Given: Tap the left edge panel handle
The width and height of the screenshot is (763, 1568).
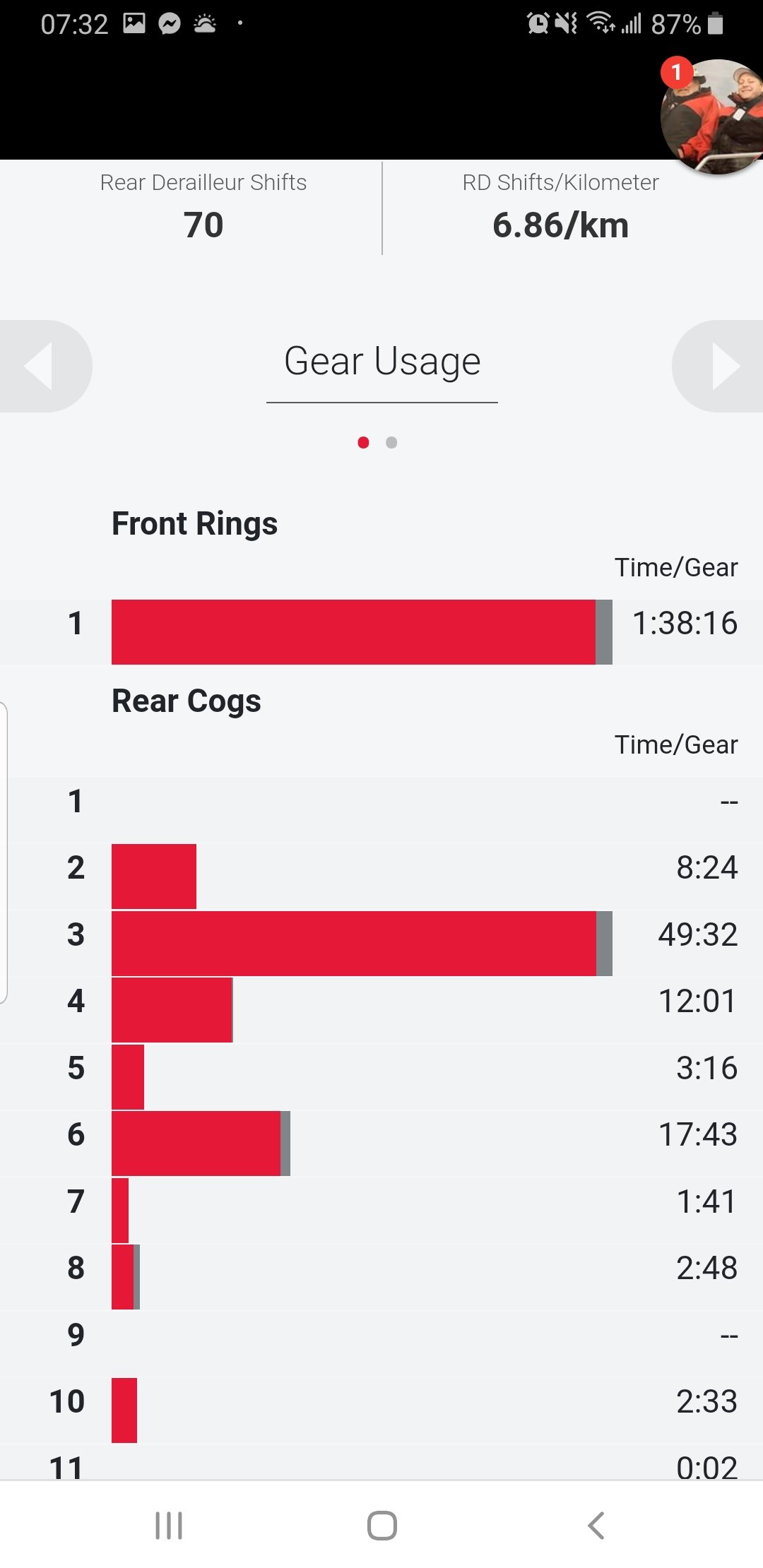Looking at the screenshot, I should 4,852.
